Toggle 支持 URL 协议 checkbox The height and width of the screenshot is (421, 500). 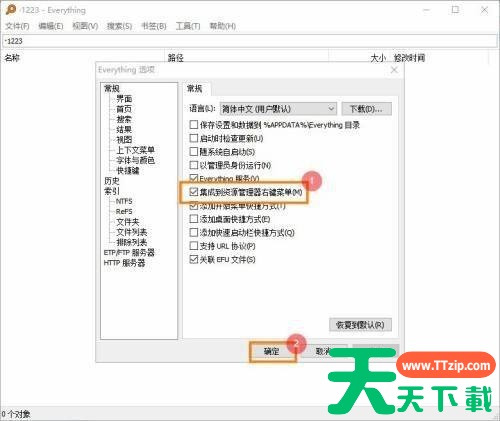[x=194, y=246]
